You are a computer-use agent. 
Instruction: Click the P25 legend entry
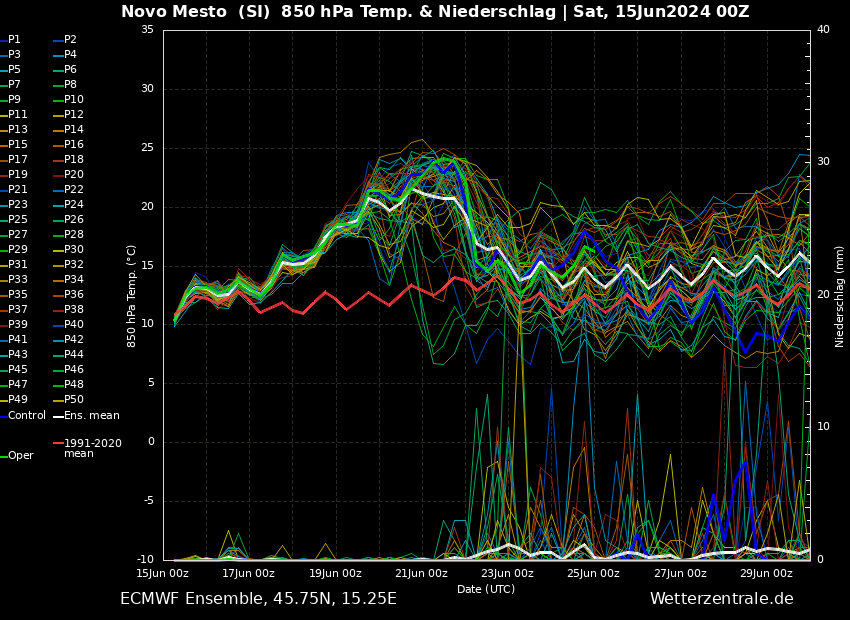(18, 220)
